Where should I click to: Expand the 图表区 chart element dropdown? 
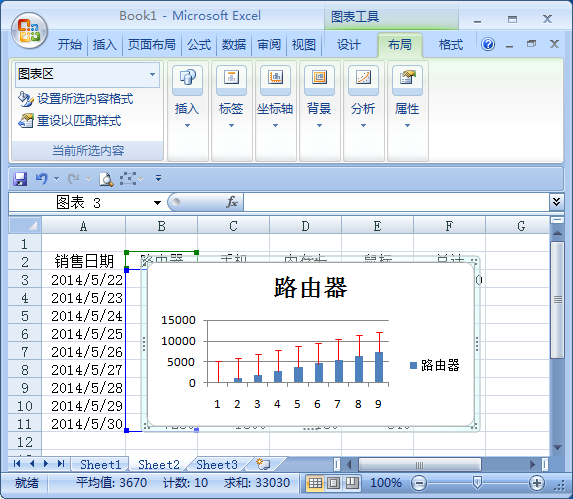click(x=152, y=74)
